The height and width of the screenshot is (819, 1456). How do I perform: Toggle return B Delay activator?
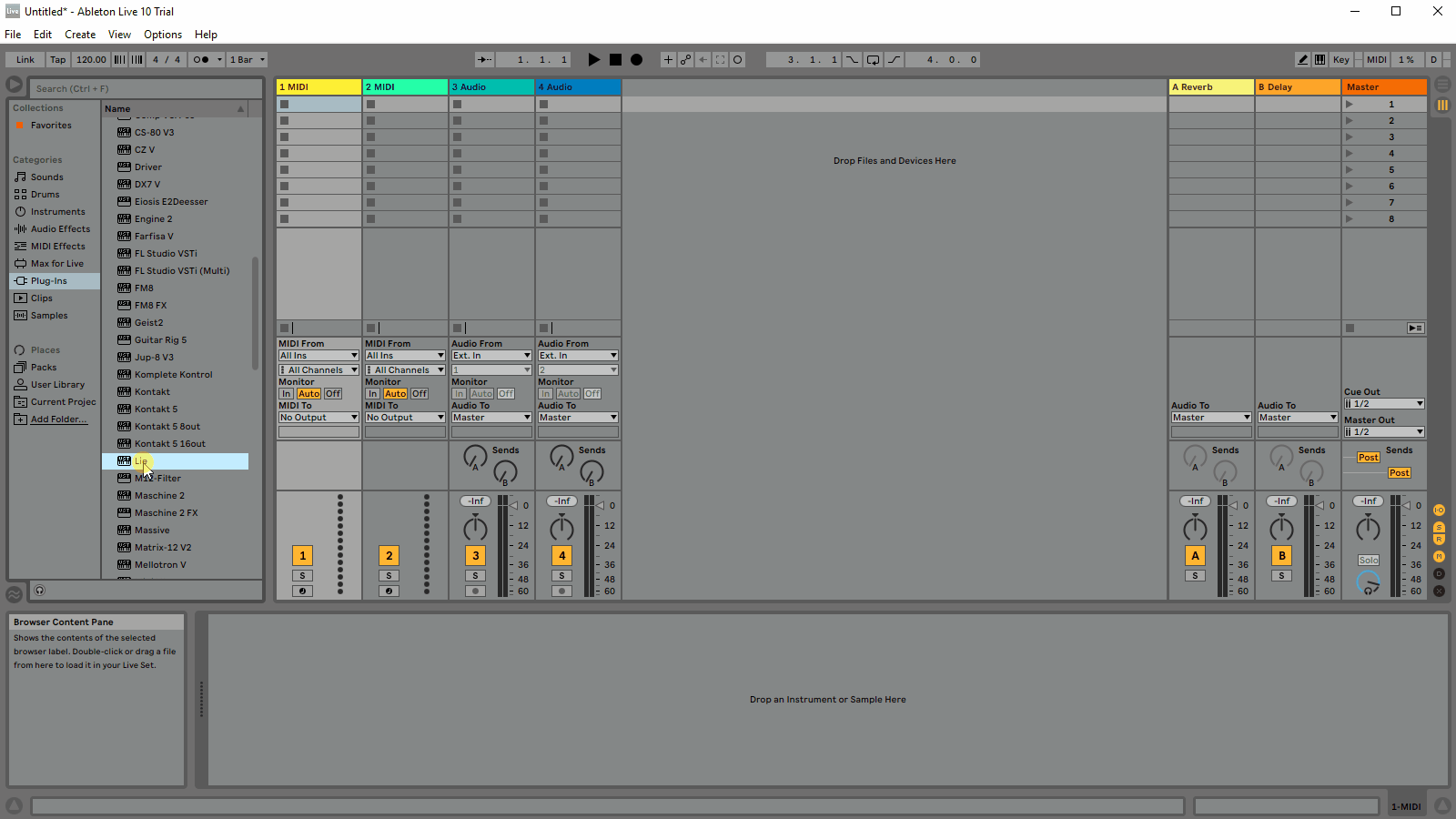(x=1282, y=556)
